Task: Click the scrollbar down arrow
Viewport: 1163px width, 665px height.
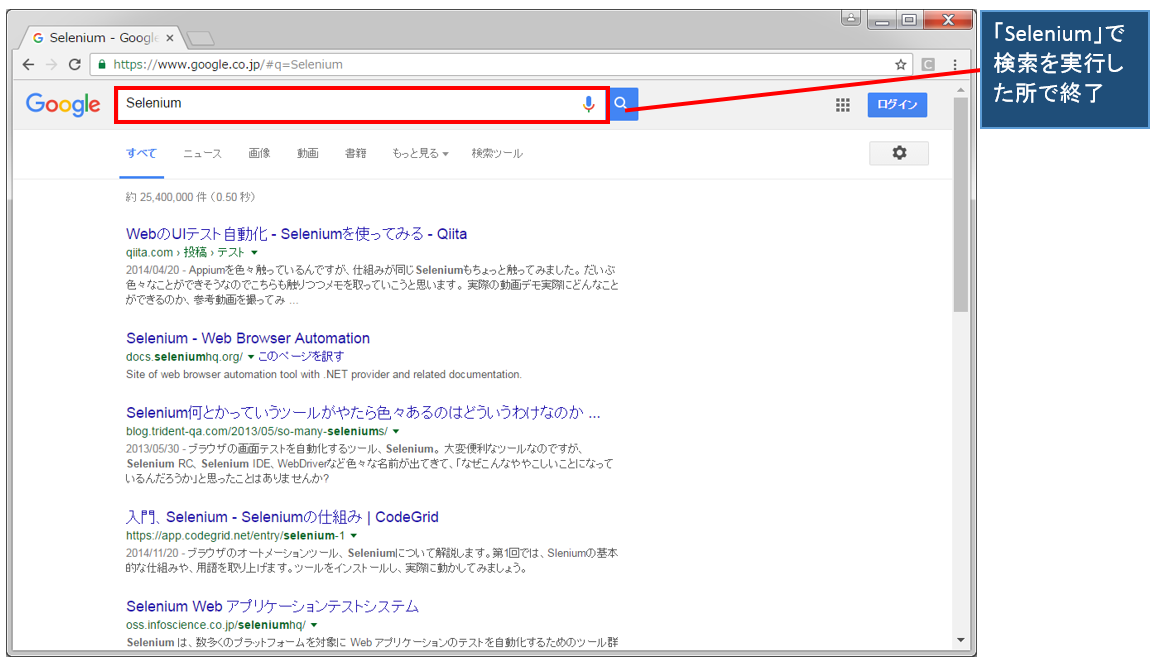Action: 961,640
